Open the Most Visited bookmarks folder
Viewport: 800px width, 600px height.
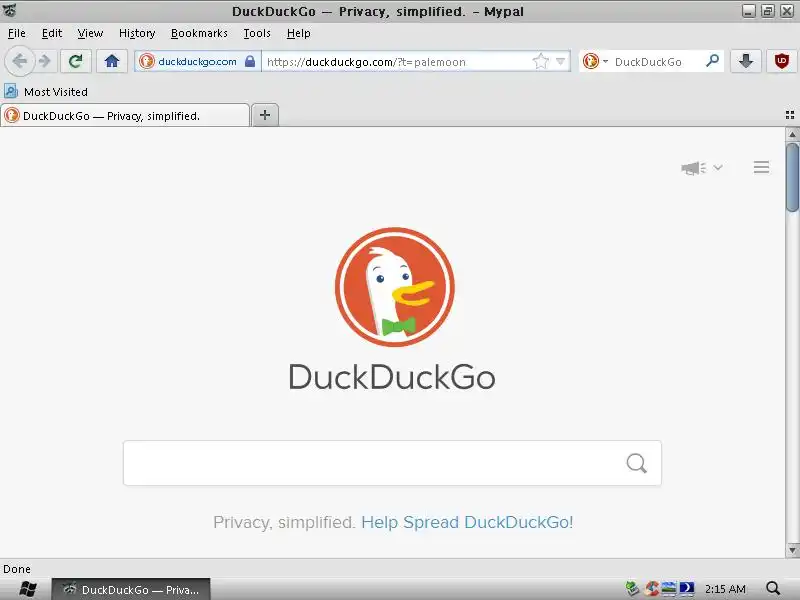tap(46, 92)
